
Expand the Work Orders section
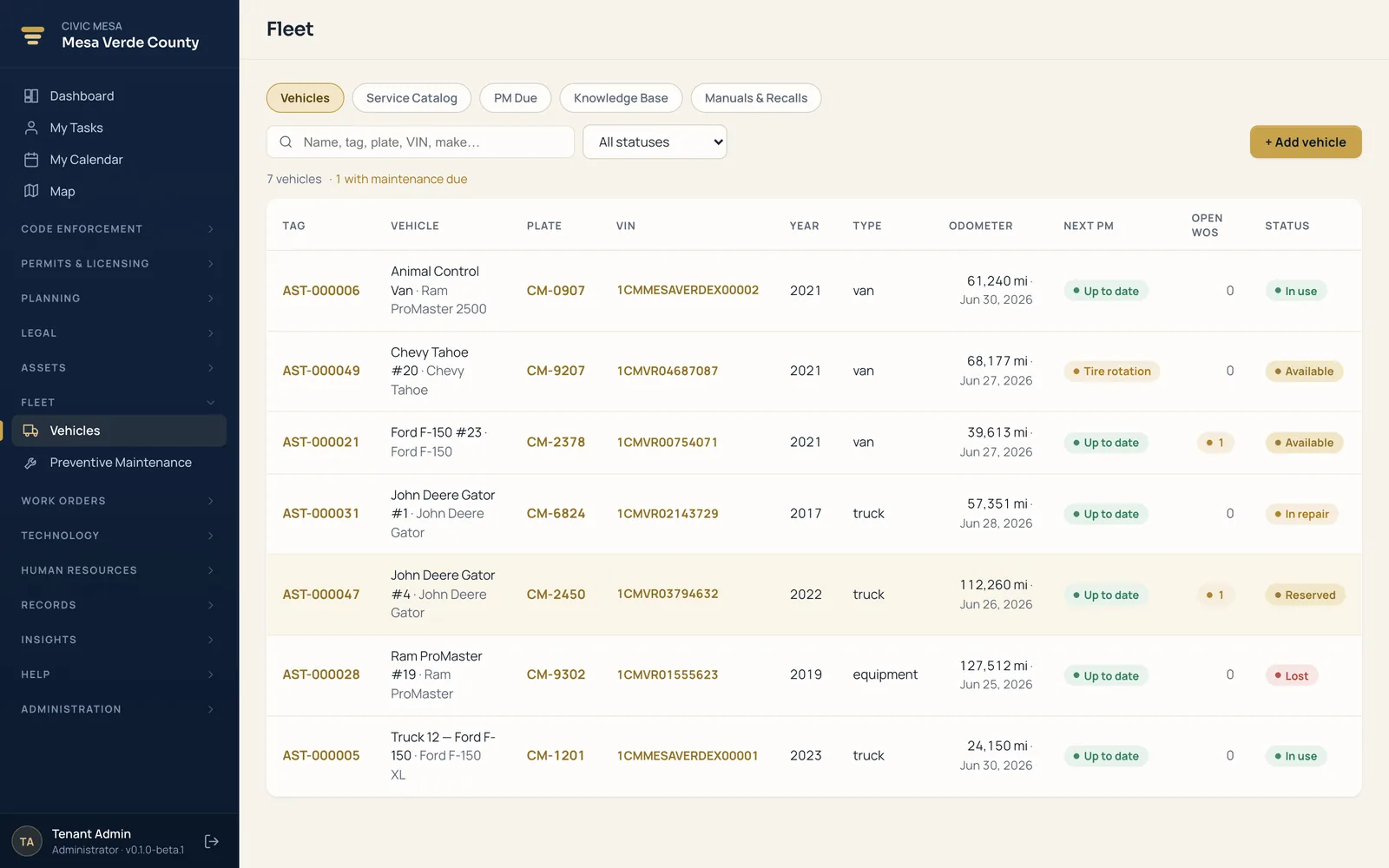click(119, 501)
